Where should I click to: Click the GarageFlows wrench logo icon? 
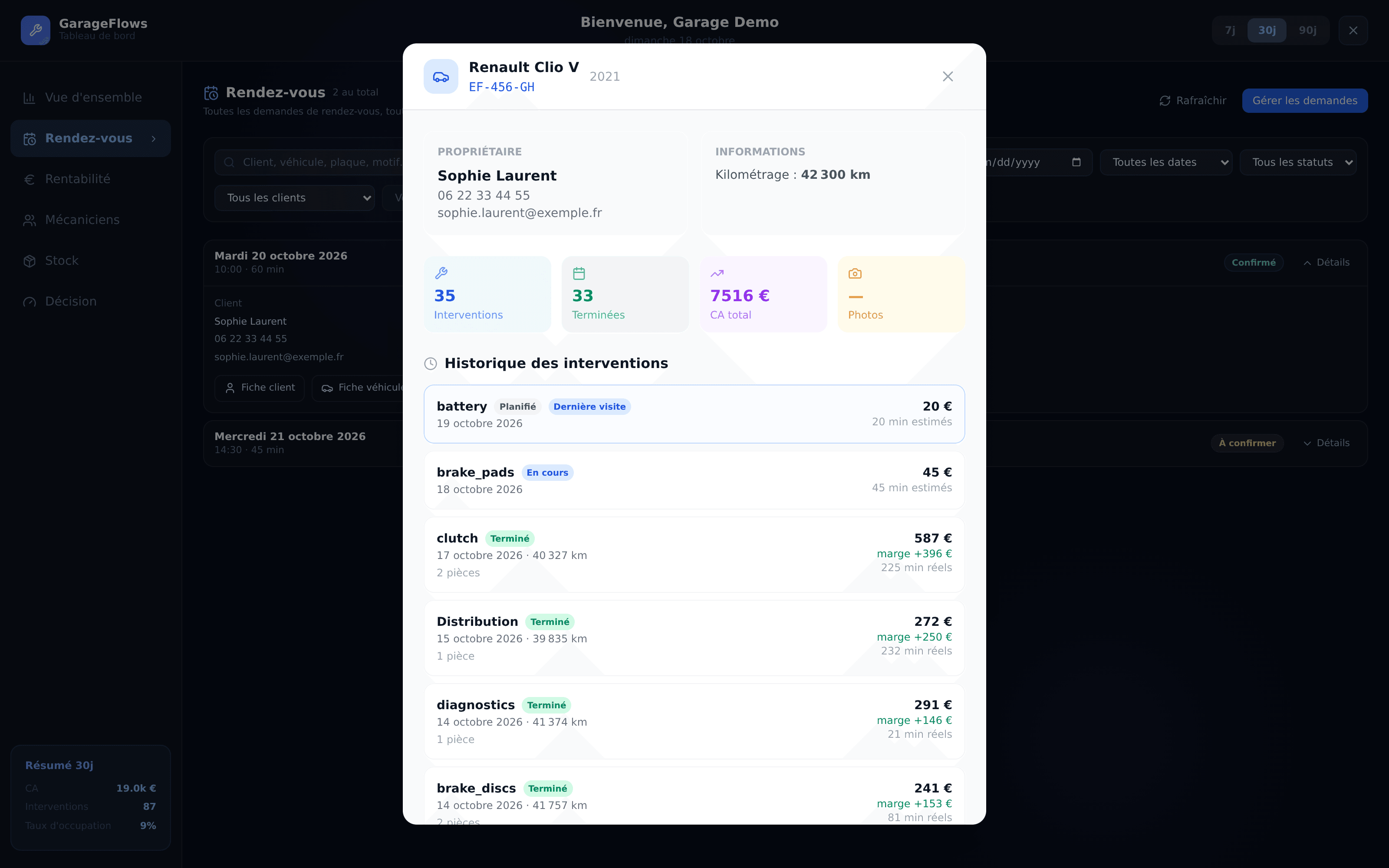tap(36, 30)
